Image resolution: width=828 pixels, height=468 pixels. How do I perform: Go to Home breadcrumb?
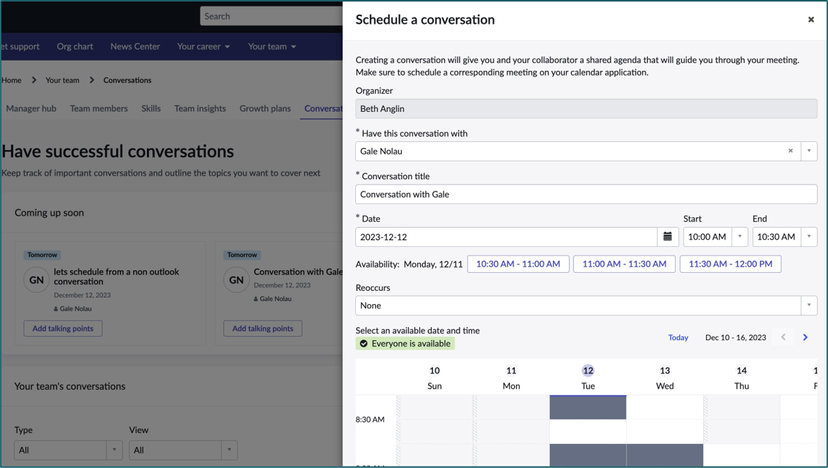(x=11, y=80)
